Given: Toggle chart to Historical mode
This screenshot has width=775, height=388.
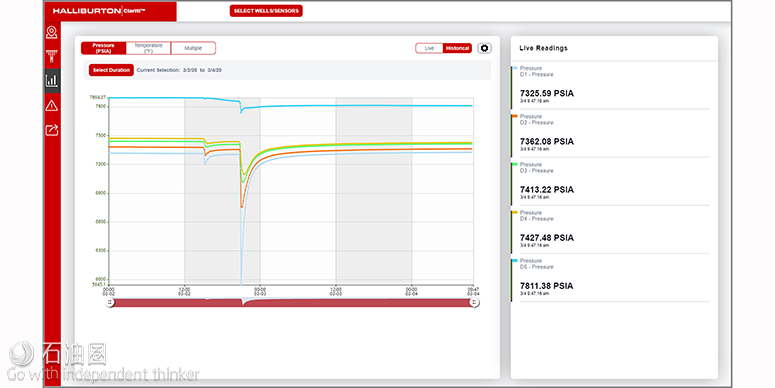Looking at the screenshot, I should (457, 48).
